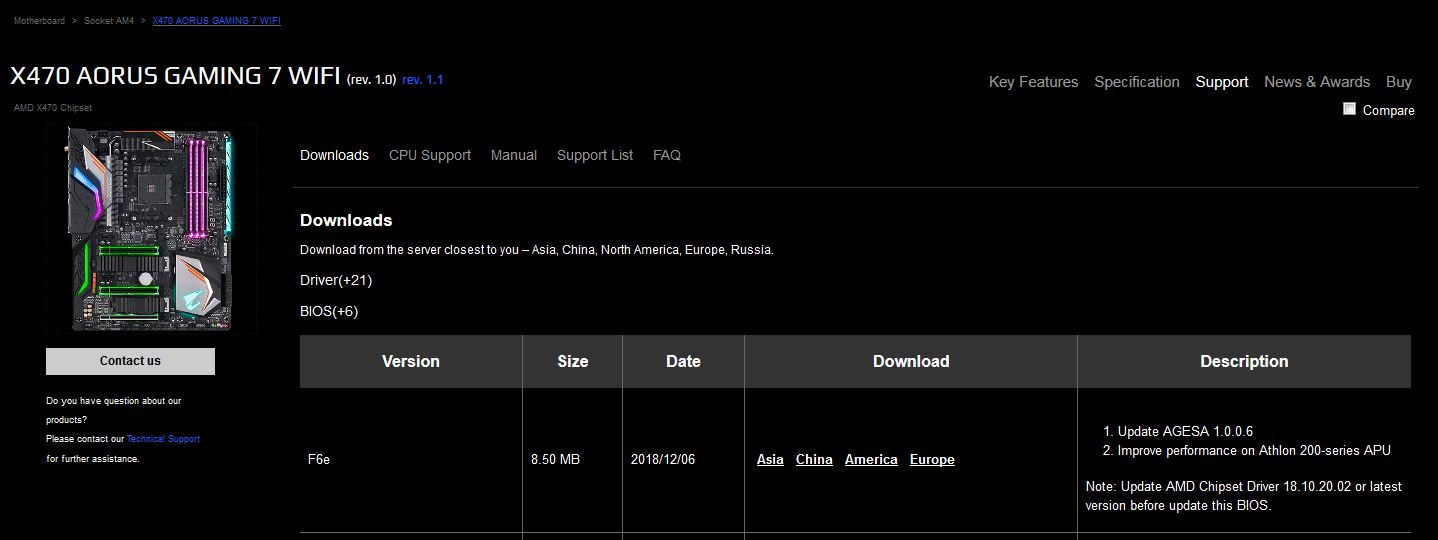Switch to the CPU Support tab

430,155
